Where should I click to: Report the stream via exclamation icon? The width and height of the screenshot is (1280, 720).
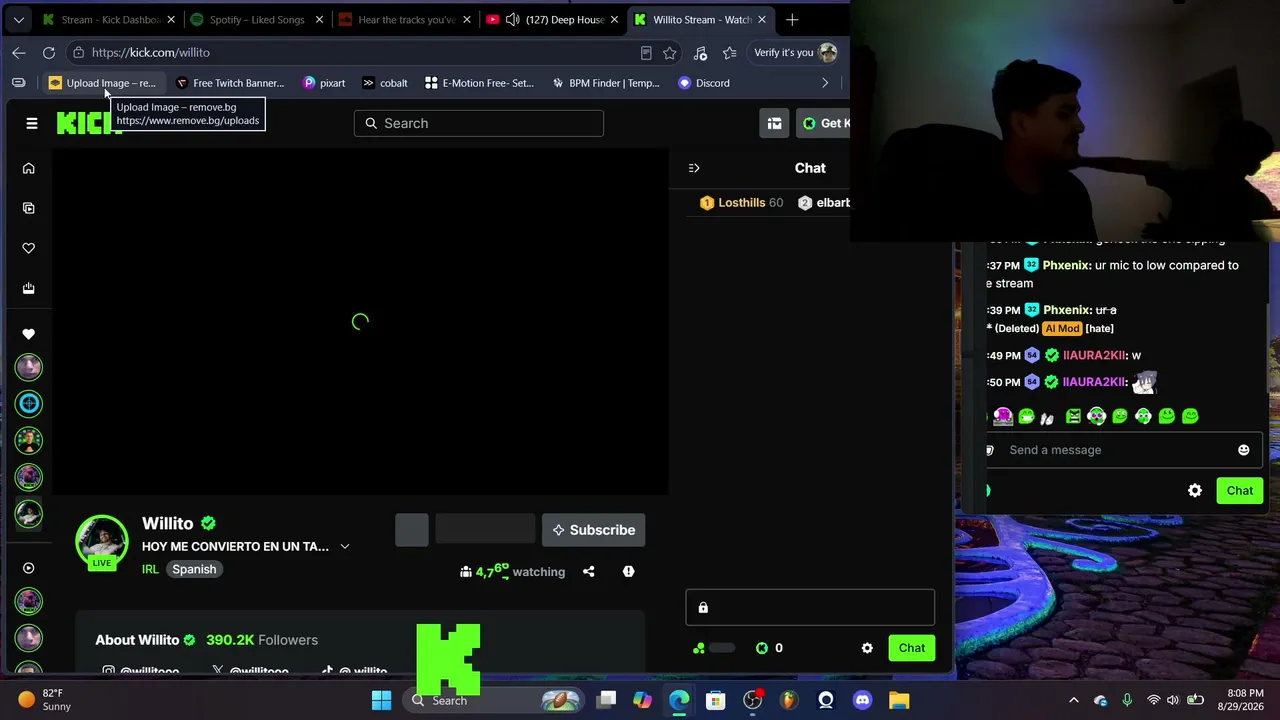coord(628,571)
